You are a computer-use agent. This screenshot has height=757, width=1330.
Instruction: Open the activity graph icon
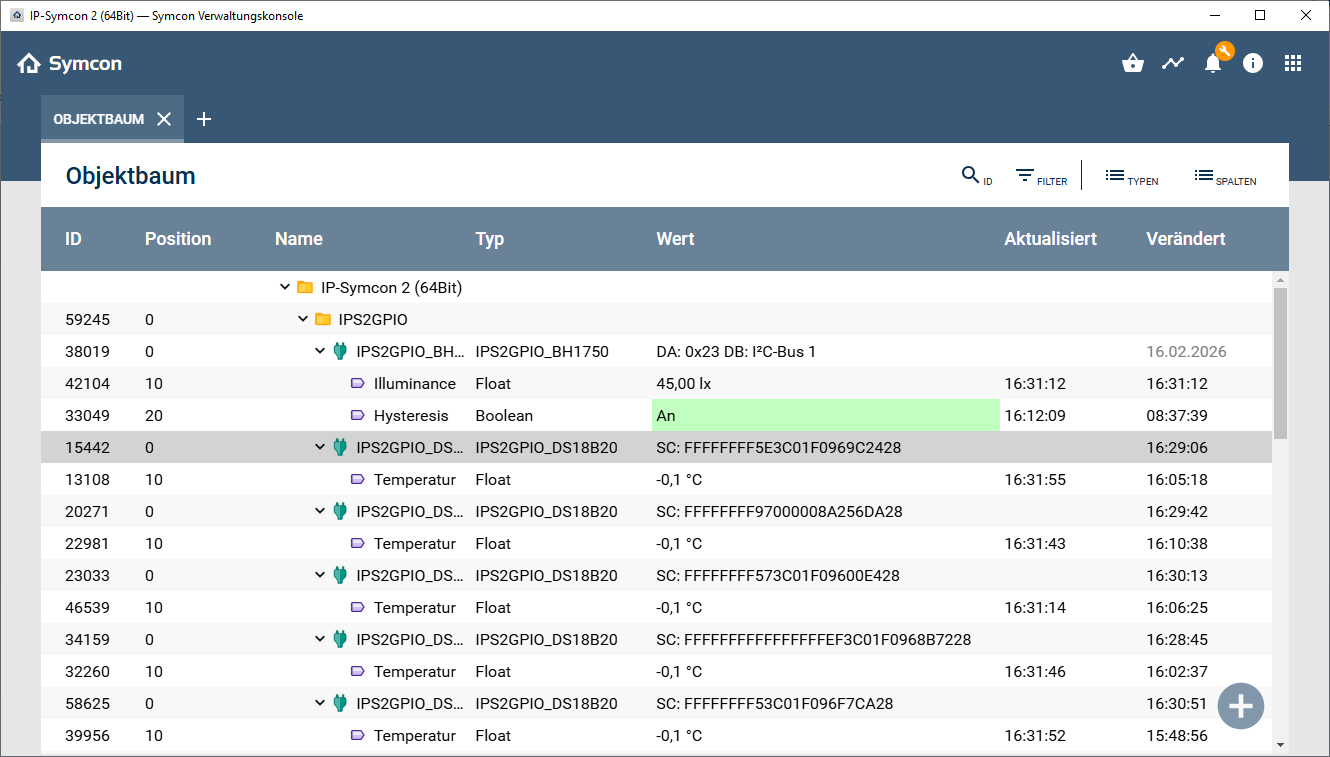(1173, 63)
